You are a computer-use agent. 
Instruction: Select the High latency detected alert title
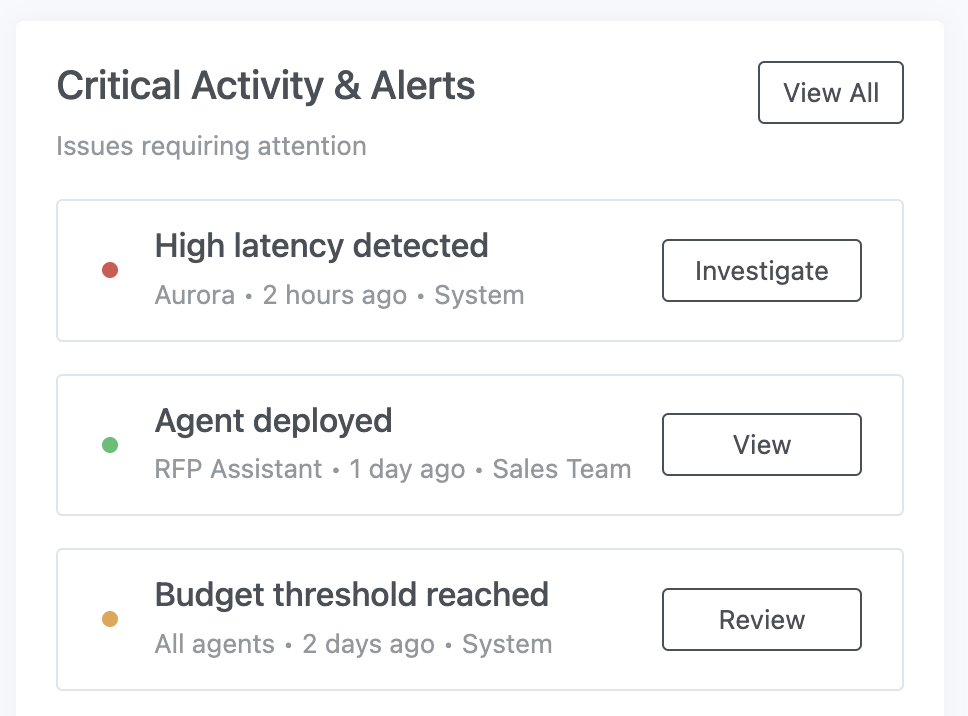321,246
